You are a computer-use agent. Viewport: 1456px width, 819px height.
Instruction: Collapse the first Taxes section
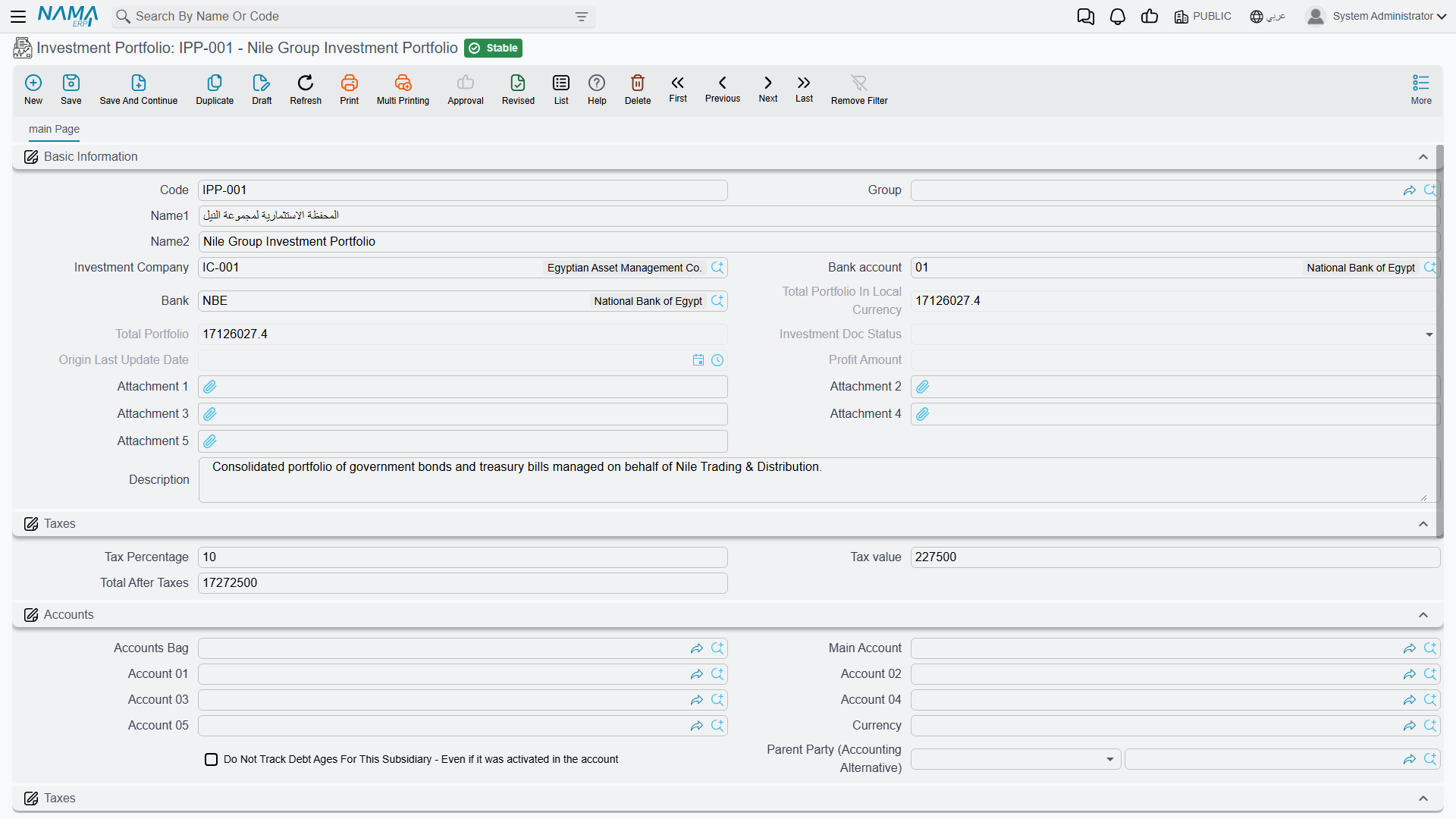[x=1423, y=524]
